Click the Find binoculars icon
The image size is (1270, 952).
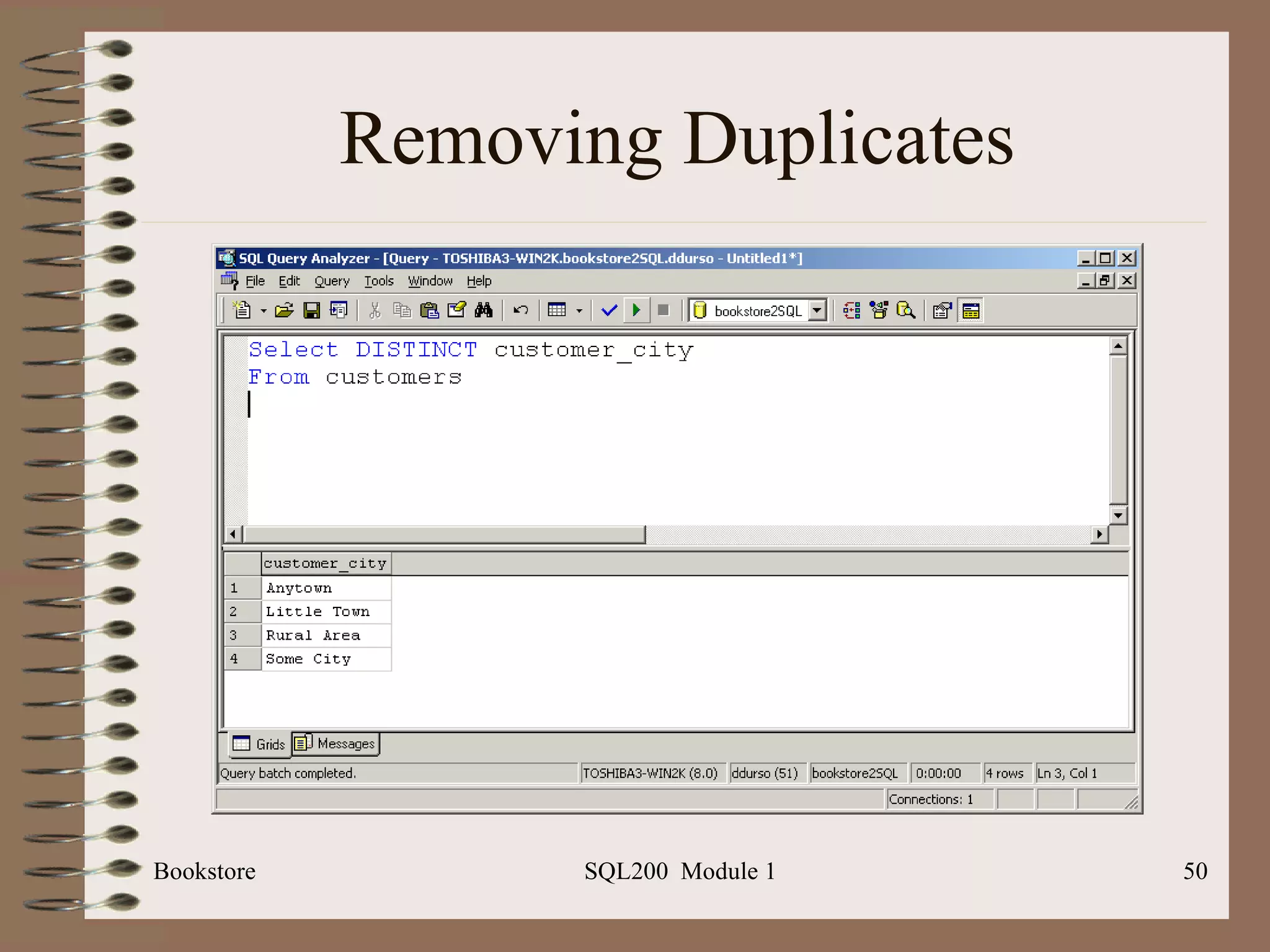point(484,310)
